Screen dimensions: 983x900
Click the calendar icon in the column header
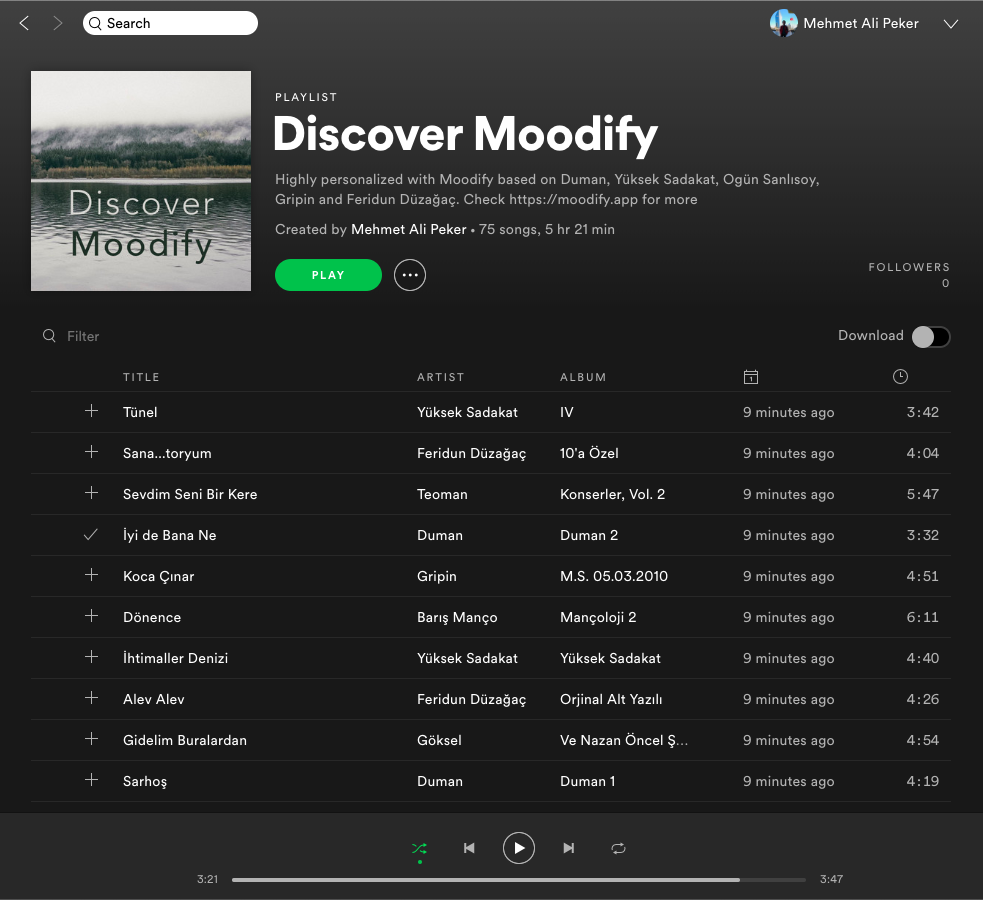pos(751,376)
